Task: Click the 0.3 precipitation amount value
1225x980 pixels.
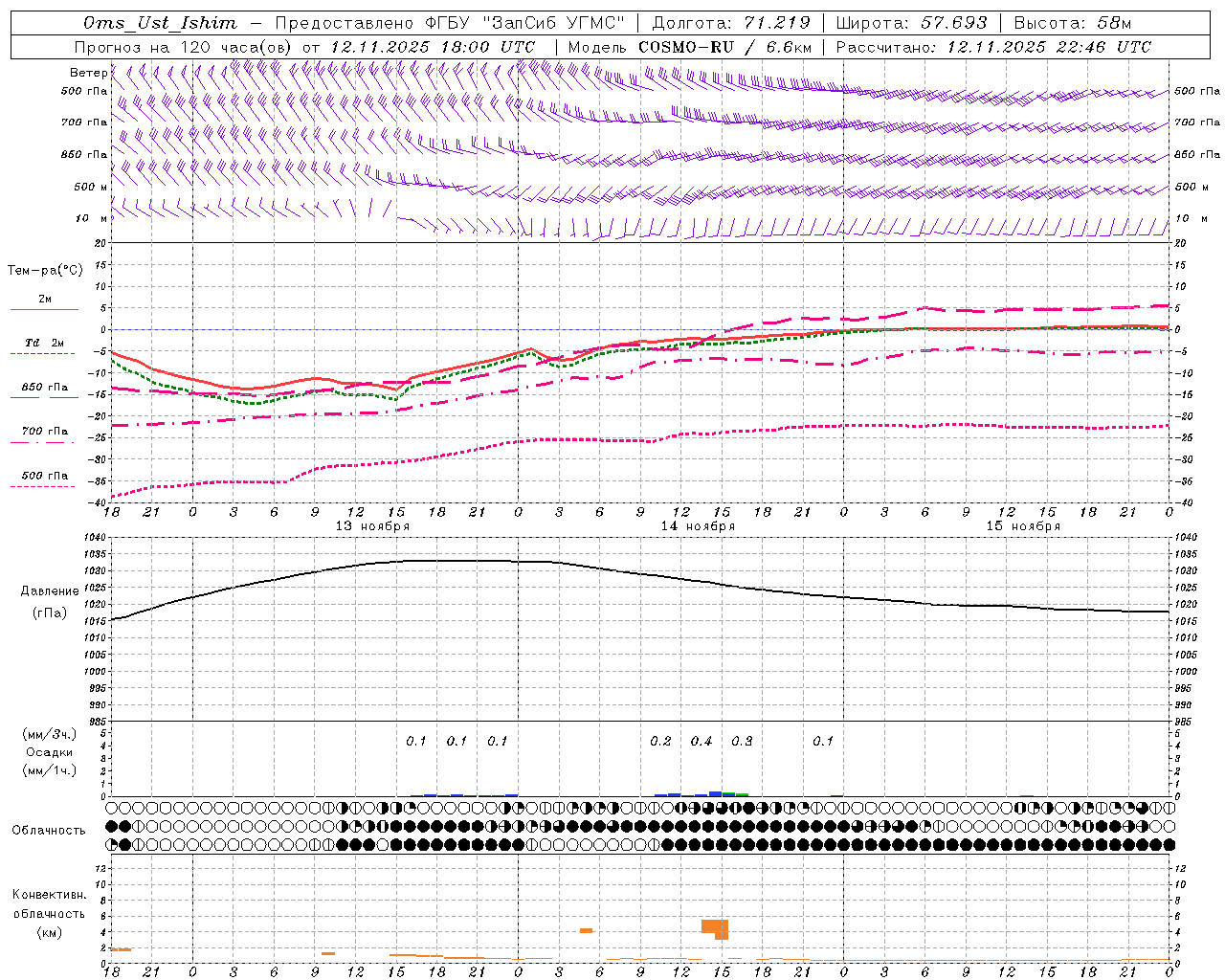Action: click(x=742, y=742)
